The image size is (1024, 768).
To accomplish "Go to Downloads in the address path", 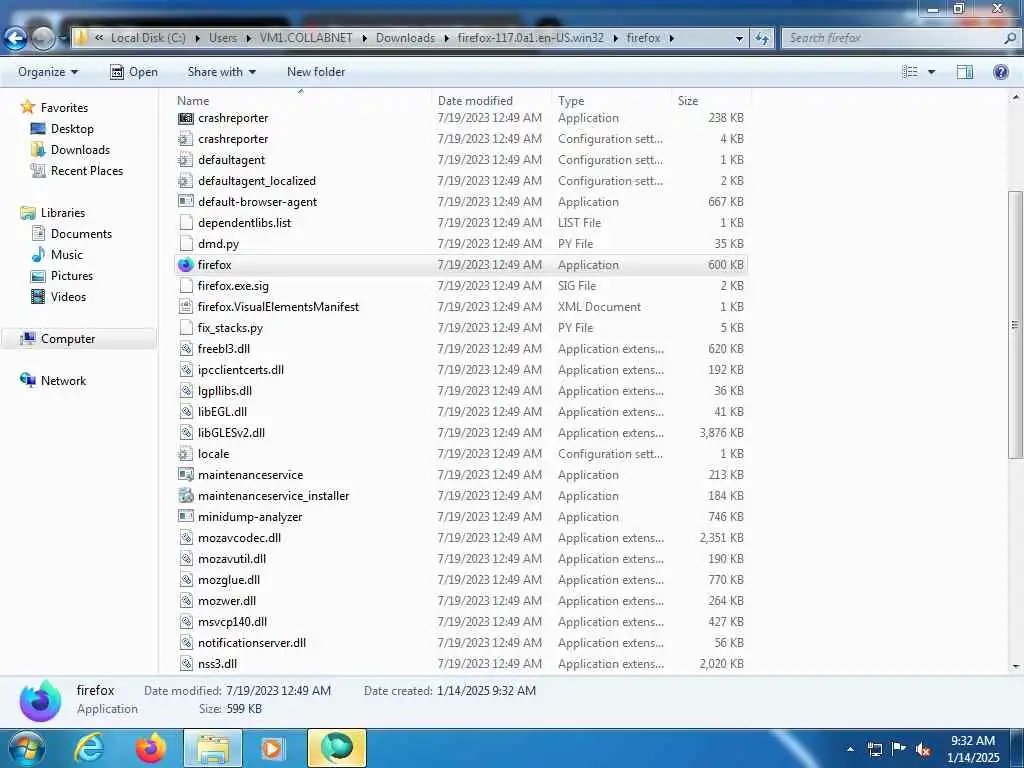I will click(x=406, y=38).
